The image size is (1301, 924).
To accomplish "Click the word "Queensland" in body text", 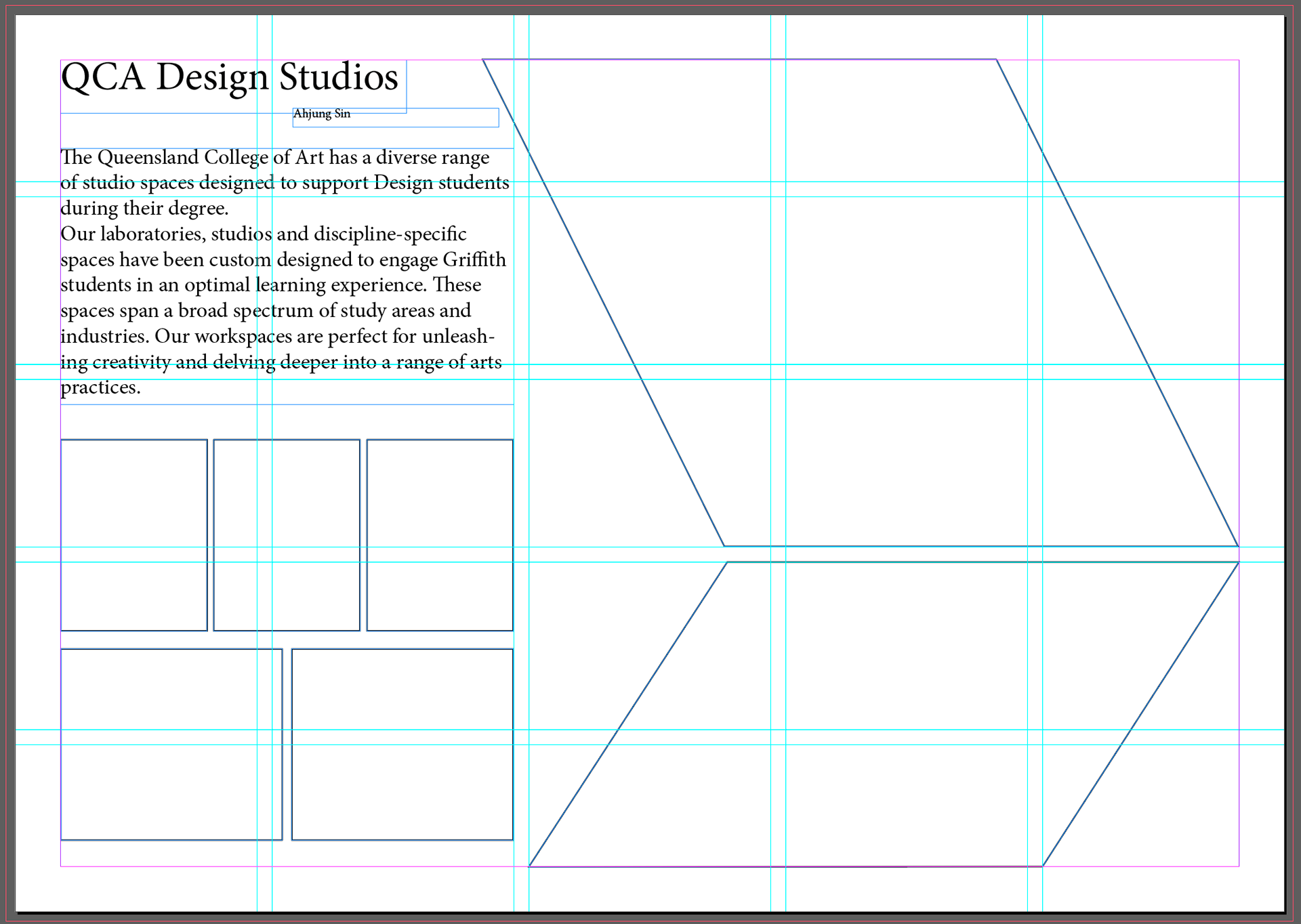I will tap(148, 157).
